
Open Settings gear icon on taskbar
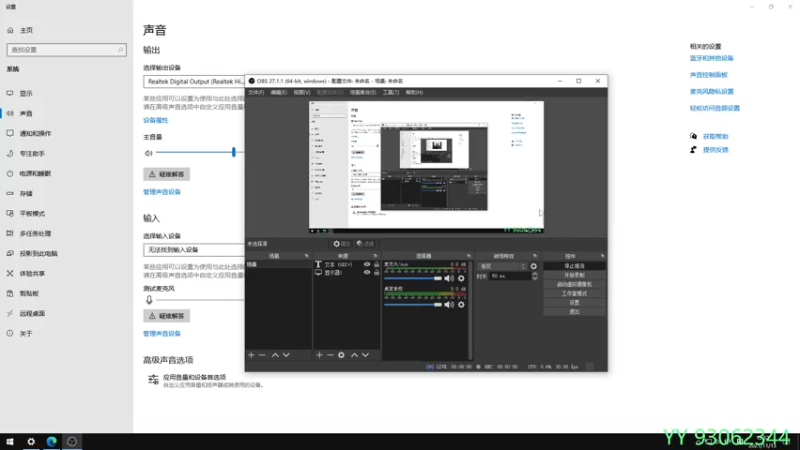(31, 442)
